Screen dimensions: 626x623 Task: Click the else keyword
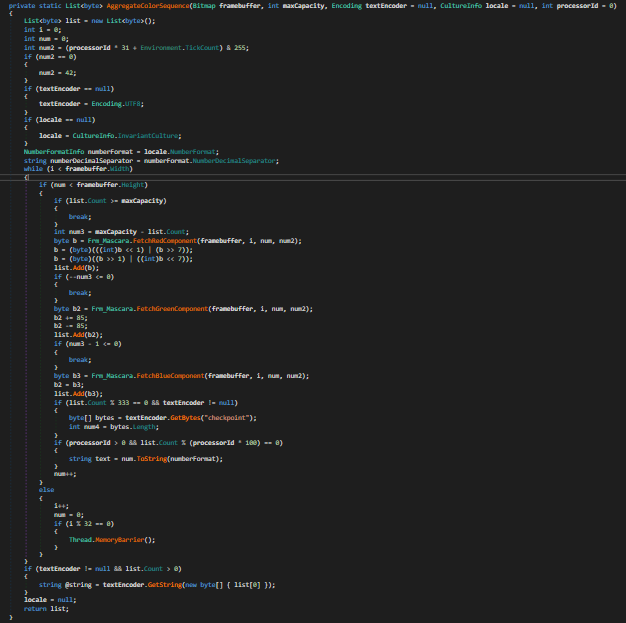(46, 490)
